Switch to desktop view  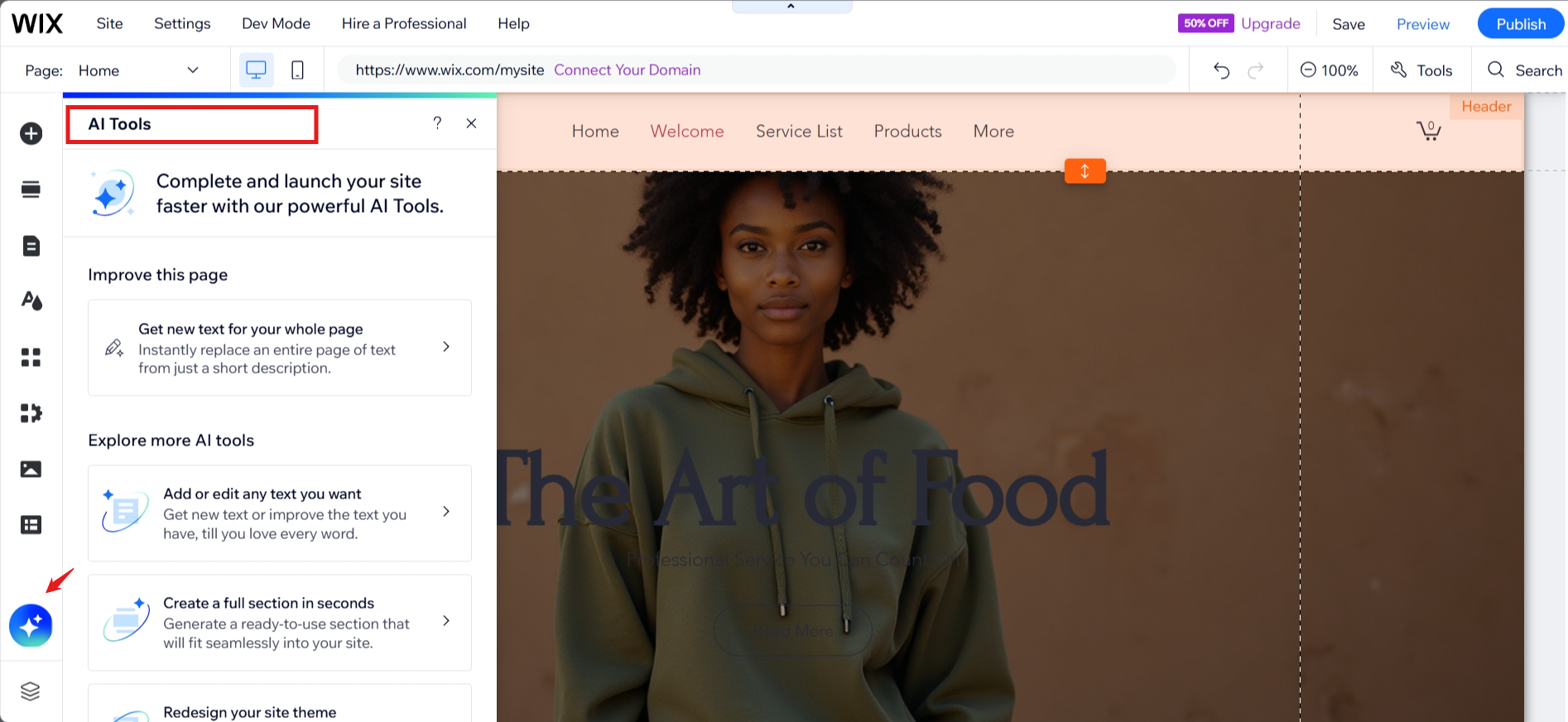click(x=257, y=70)
